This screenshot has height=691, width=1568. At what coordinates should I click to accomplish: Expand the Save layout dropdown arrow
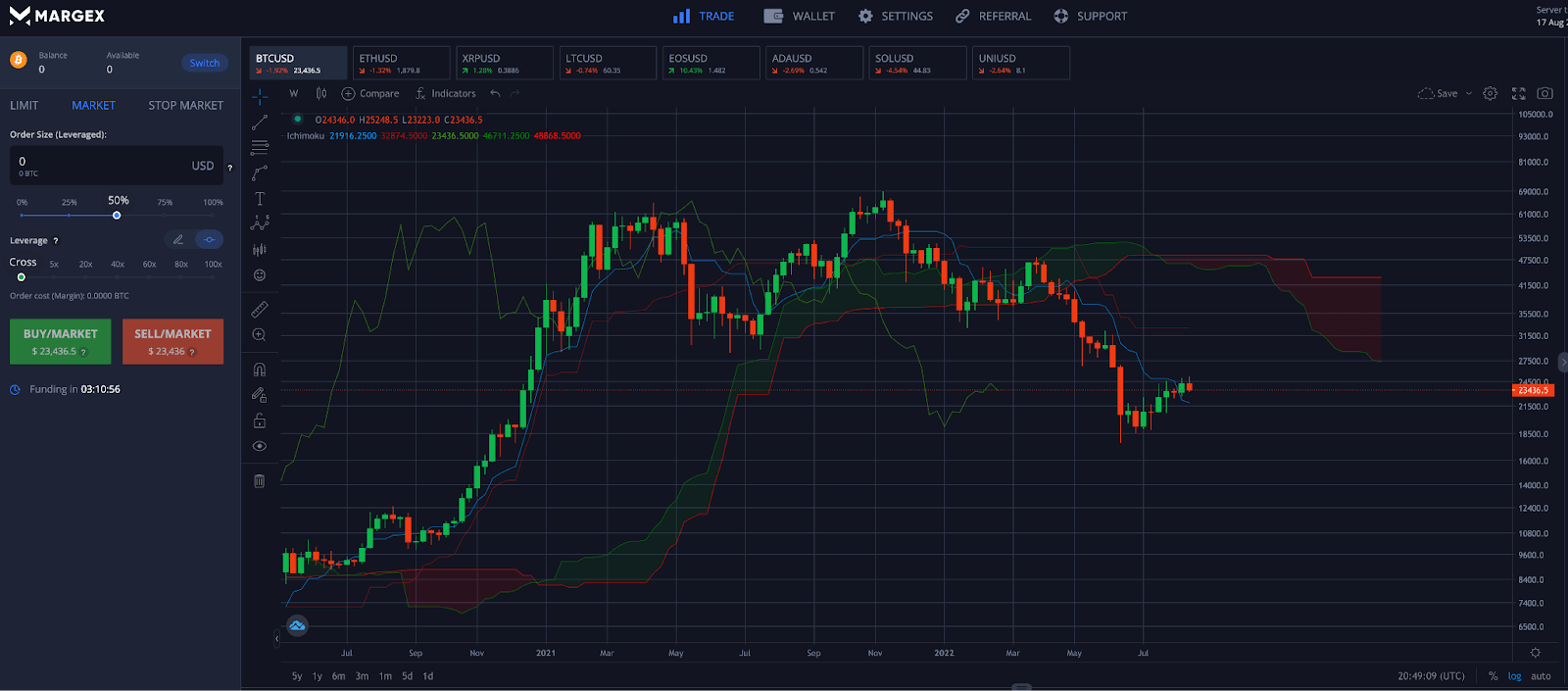[1468, 94]
